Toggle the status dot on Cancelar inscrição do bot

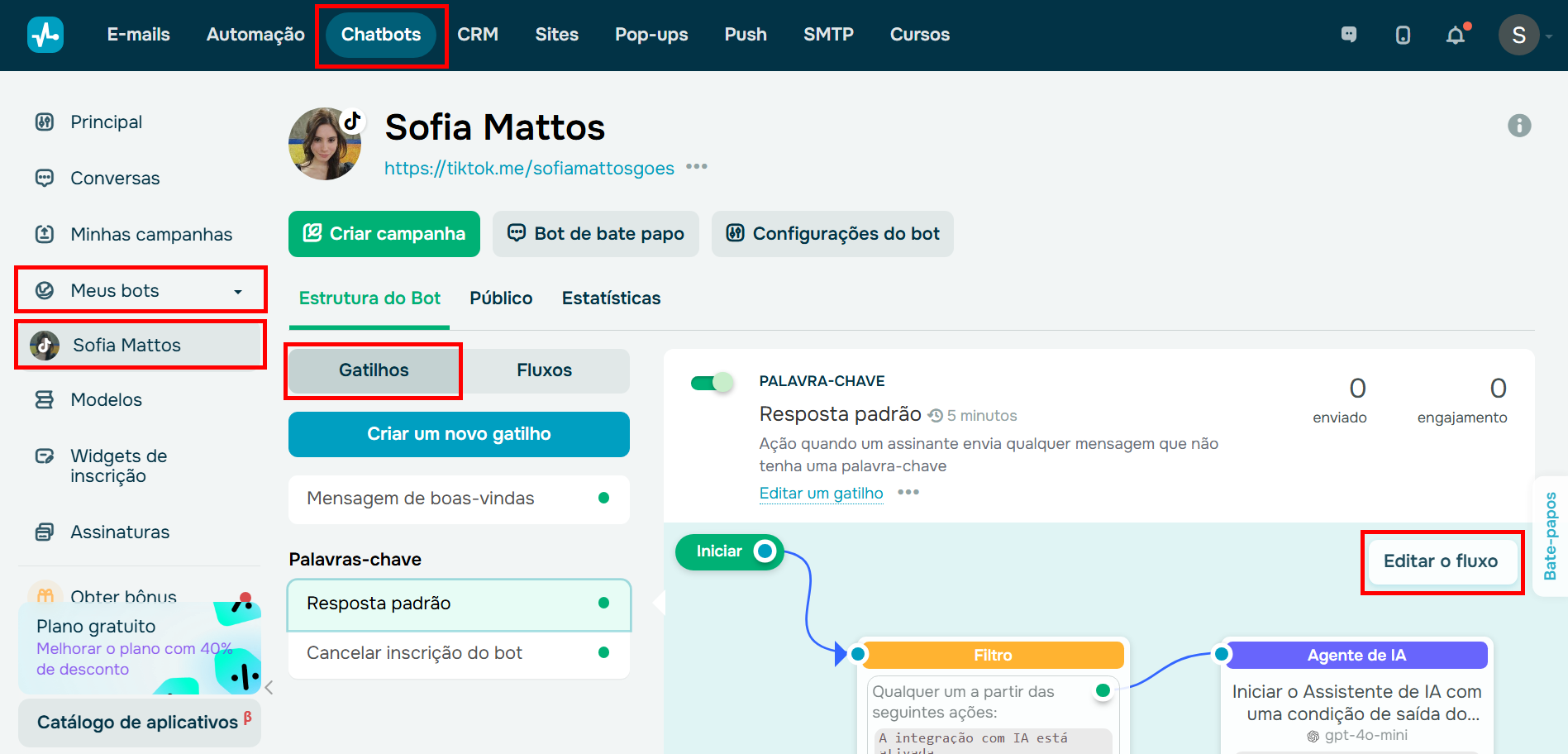click(604, 652)
